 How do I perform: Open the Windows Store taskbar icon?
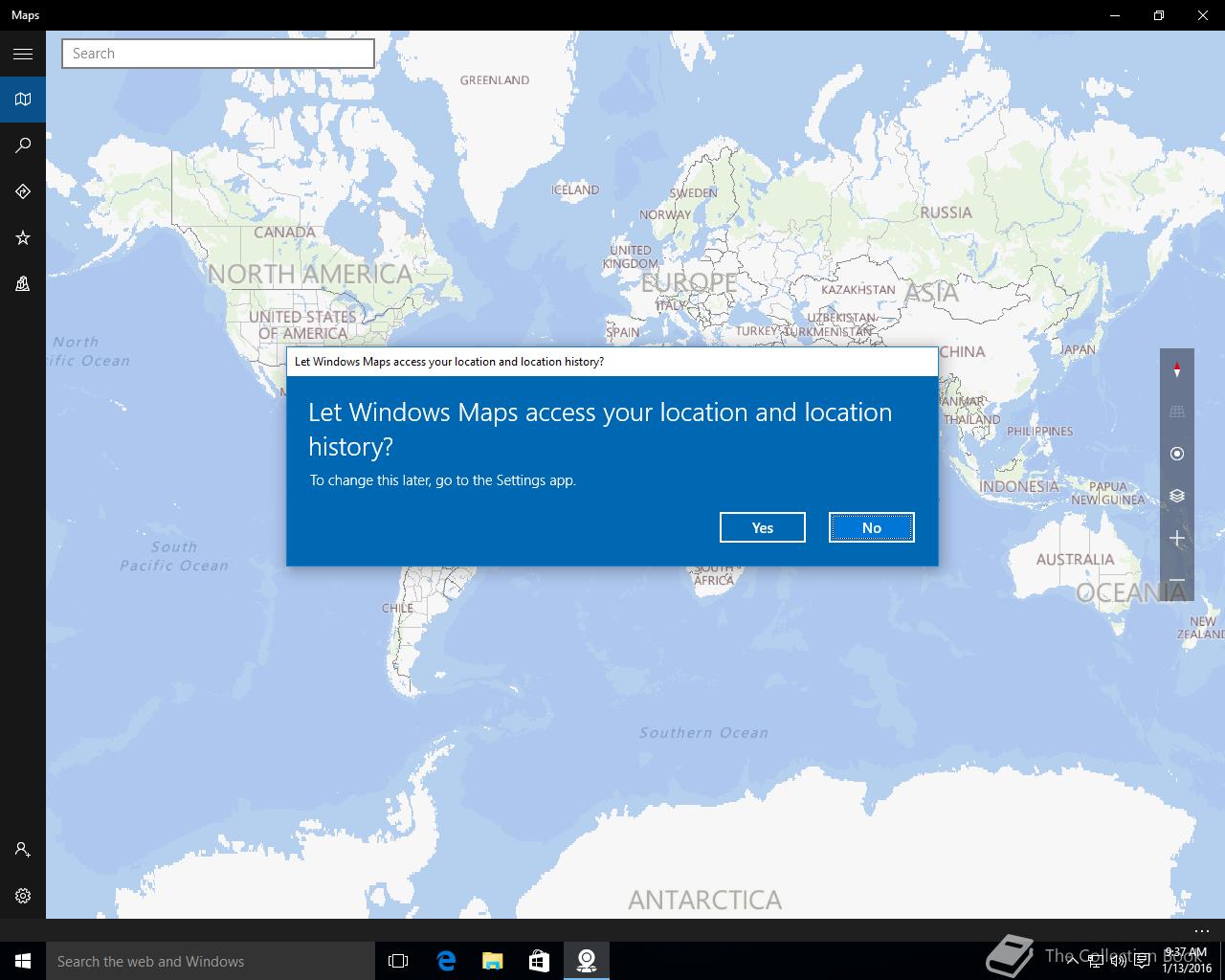pos(539,961)
